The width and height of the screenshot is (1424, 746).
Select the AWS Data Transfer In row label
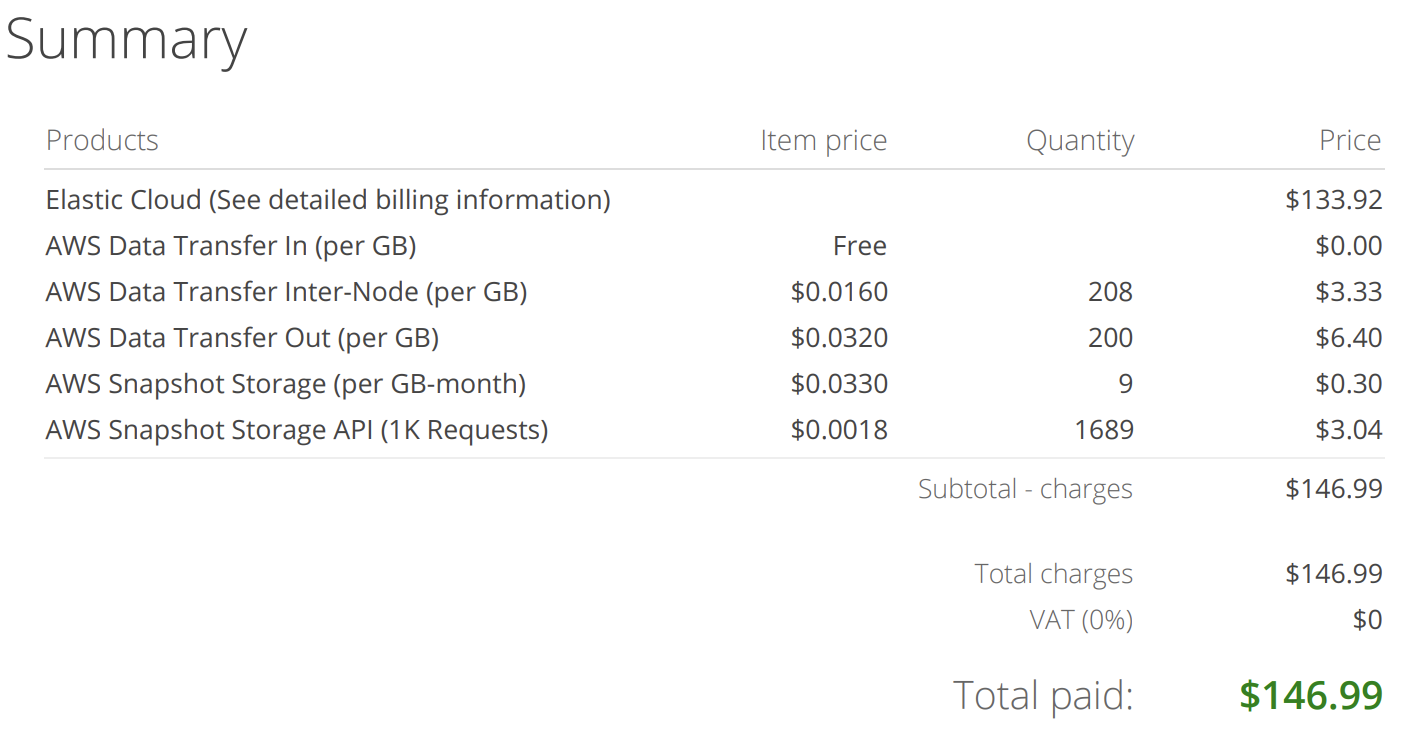coord(231,246)
